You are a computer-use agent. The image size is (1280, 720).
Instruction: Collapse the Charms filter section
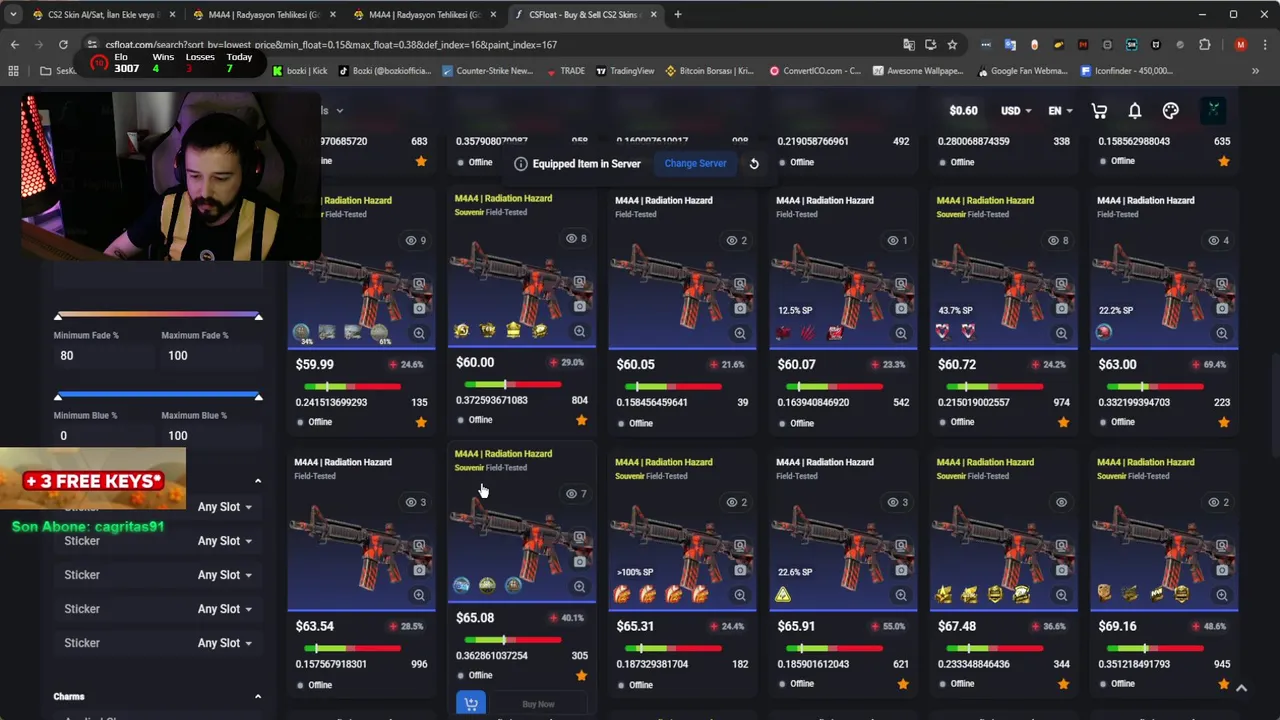pos(257,697)
